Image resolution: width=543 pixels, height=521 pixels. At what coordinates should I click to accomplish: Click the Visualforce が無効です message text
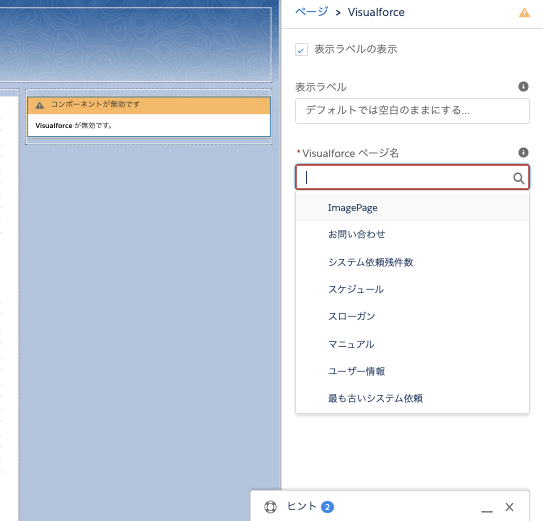[x=73, y=125]
